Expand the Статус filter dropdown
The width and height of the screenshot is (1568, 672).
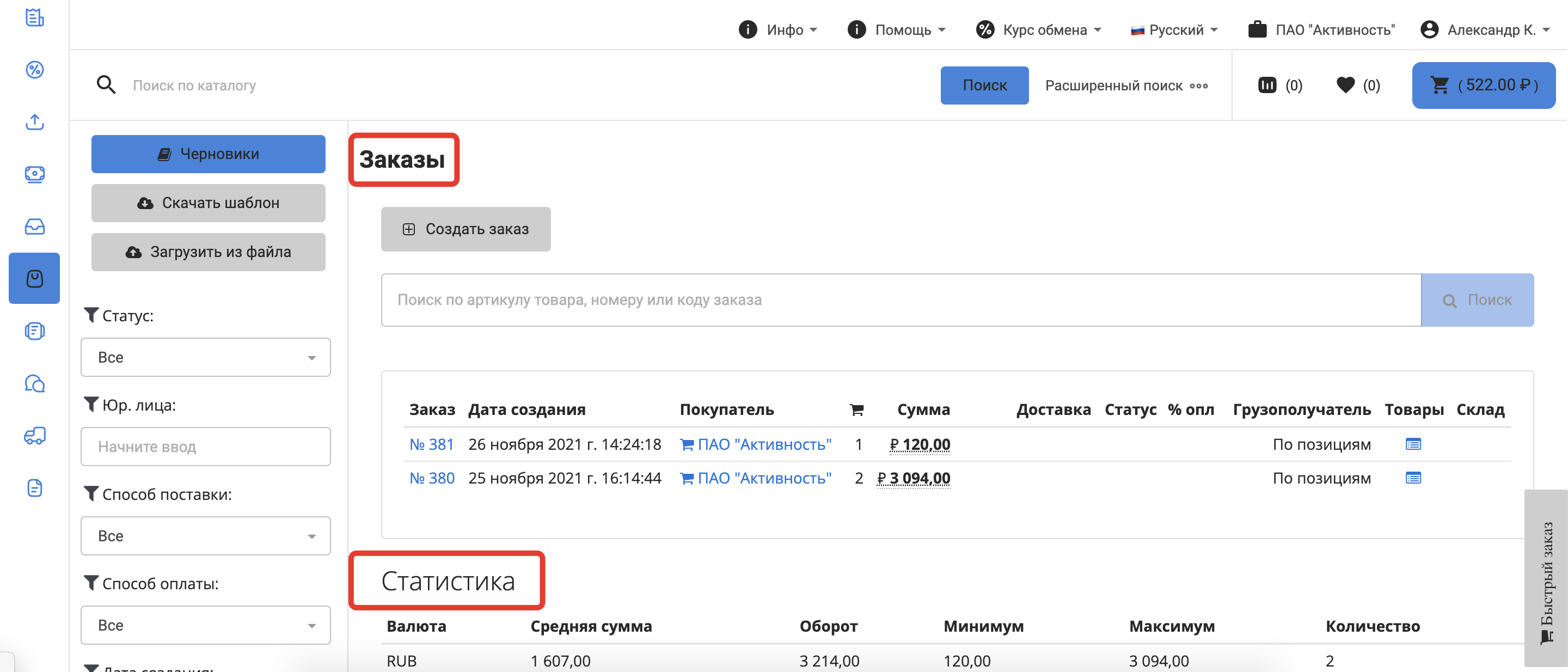click(205, 357)
